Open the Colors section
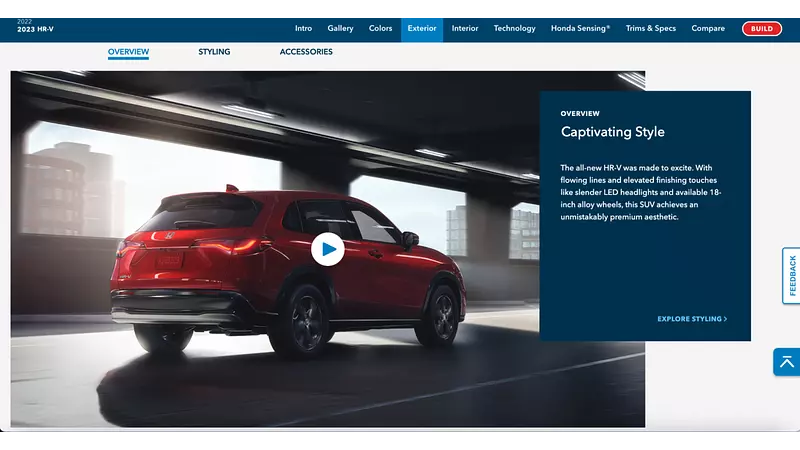The width and height of the screenshot is (800, 450). pyautogui.click(x=381, y=29)
